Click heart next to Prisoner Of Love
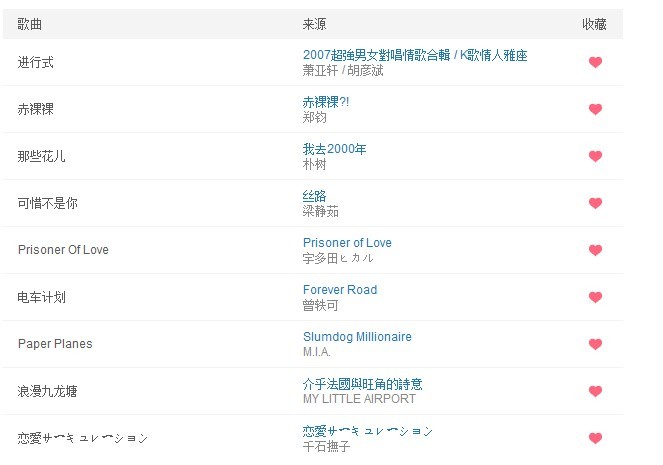 click(x=595, y=250)
